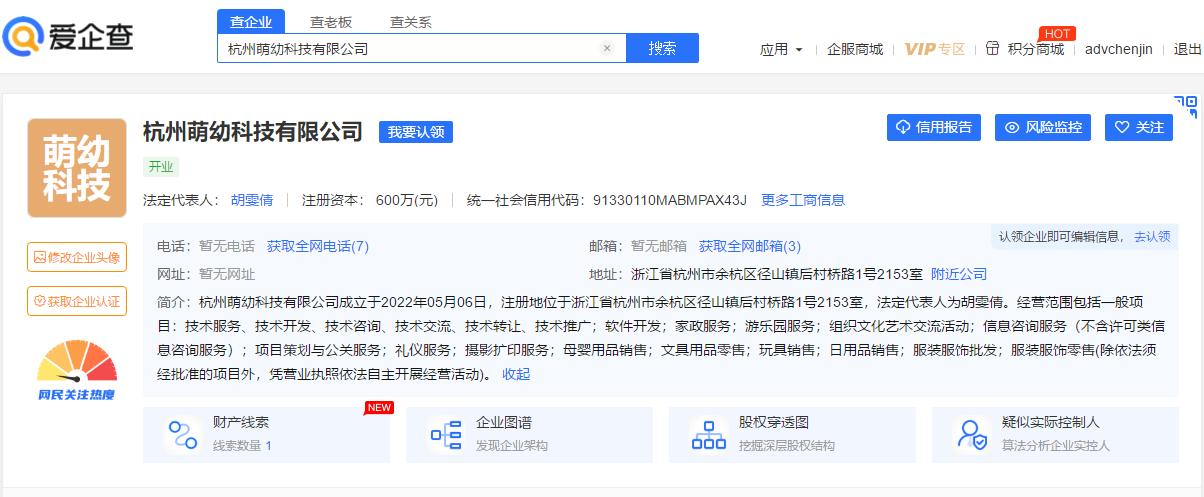The image size is (1204, 497).
Task: Click the HOT badge above 积分商城
Action: coord(1057,33)
